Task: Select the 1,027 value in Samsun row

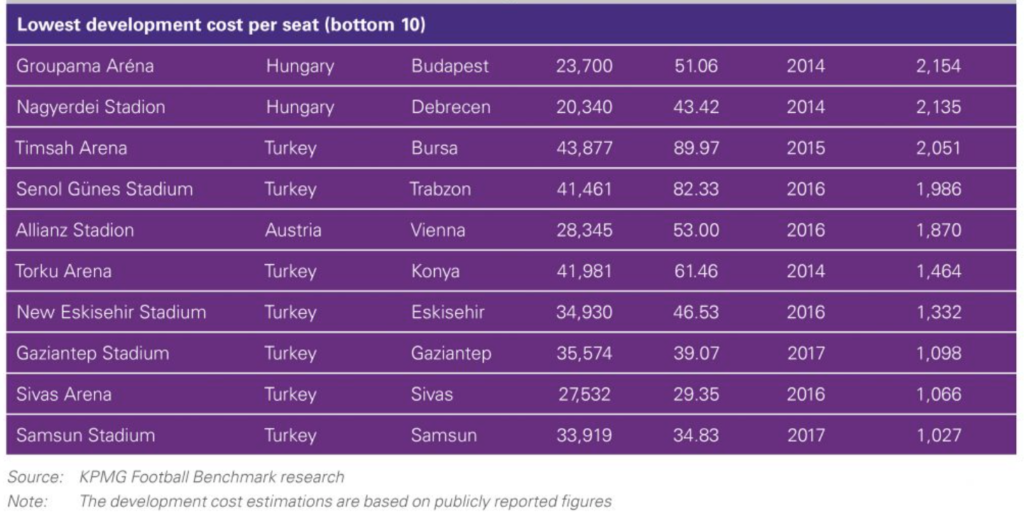Action: pyautogui.click(x=938, y=436)
